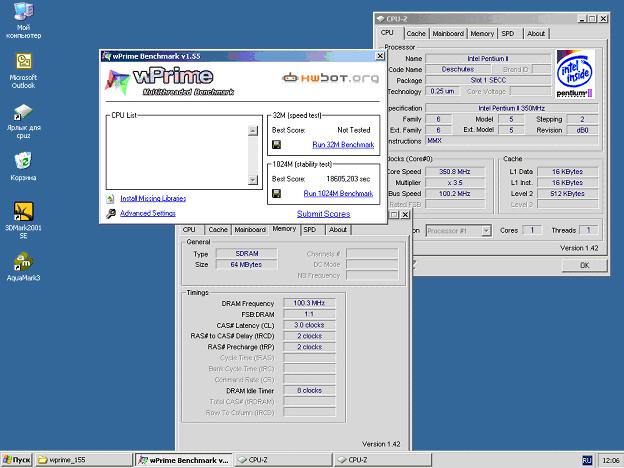Click the Install Missing Libraries link
The image size is (624, 468).
pyautogui.click(x=153, y=199)
